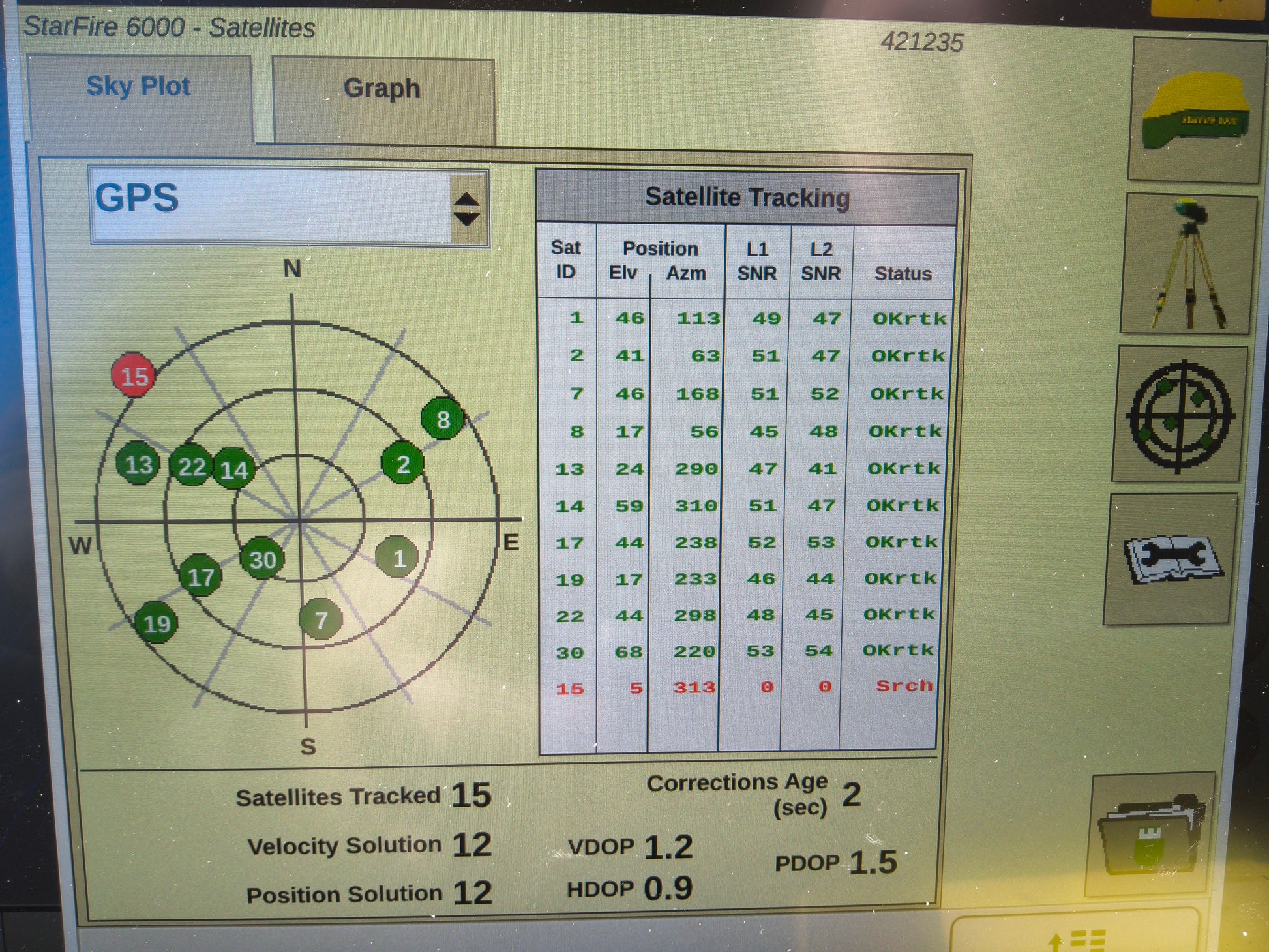Select the satellite 15 Srch row

click(737, 687)
